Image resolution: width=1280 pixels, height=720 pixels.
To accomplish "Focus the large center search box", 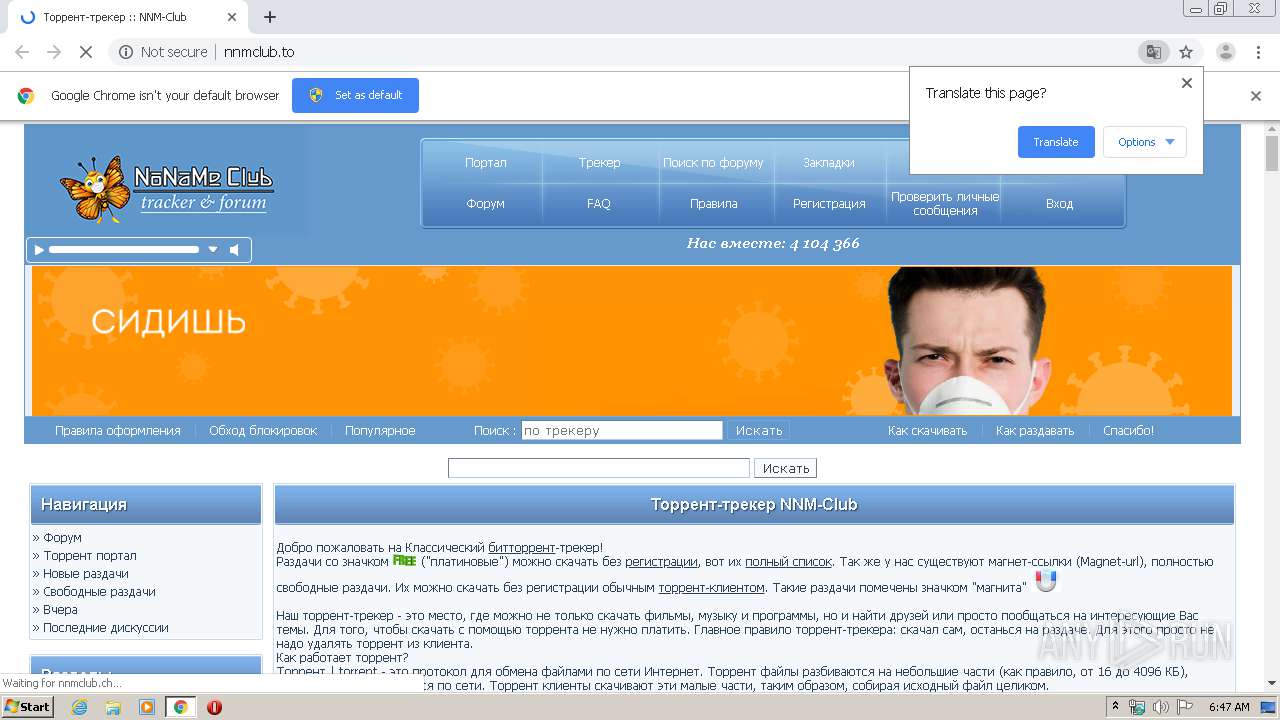I will point(599,468).
